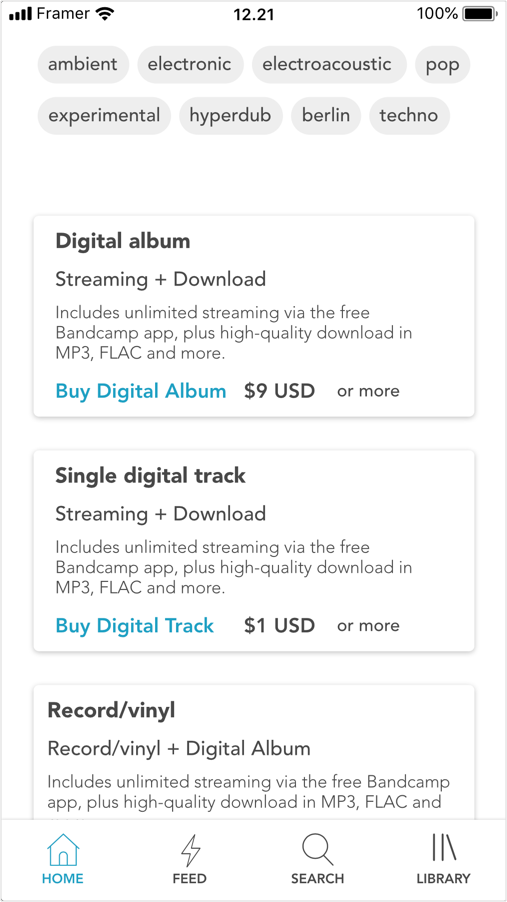Open the Record/vinyl card

click(x=254, y=752)
